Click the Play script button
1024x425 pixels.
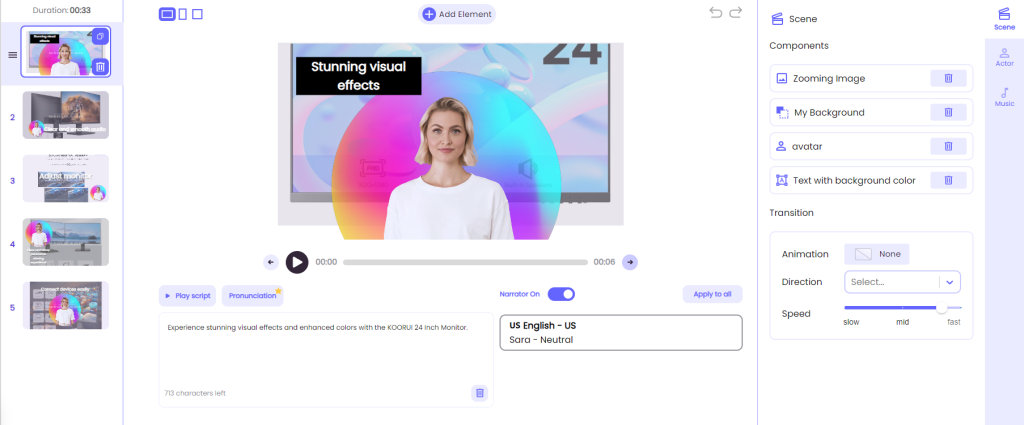[x=187, y=296]
